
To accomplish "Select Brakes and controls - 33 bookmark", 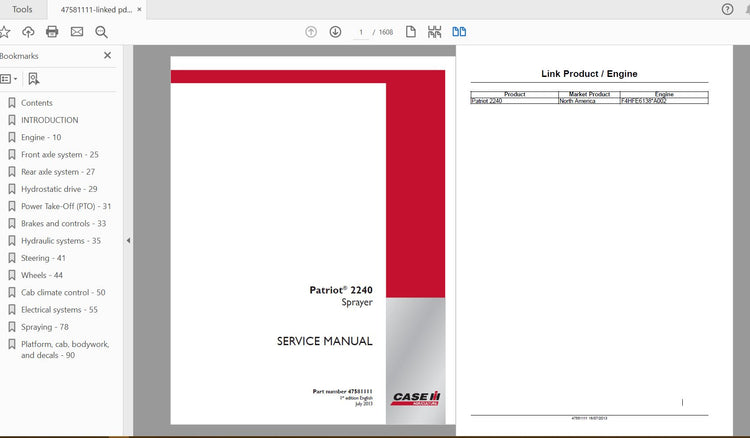I will tap(64, 223).
